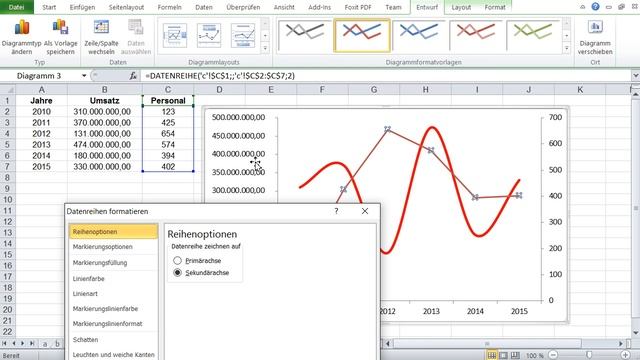Click the formula bar input

click(386, 76)
